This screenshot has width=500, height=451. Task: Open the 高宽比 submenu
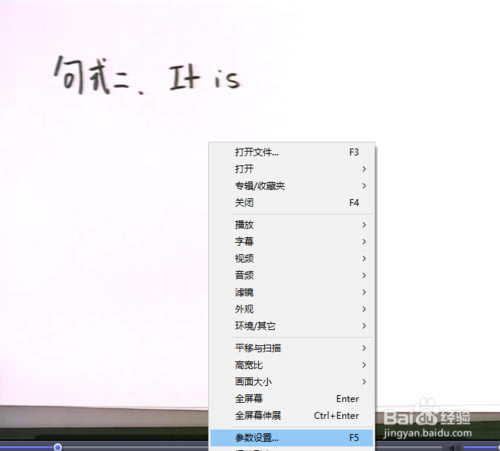[292, 365]
